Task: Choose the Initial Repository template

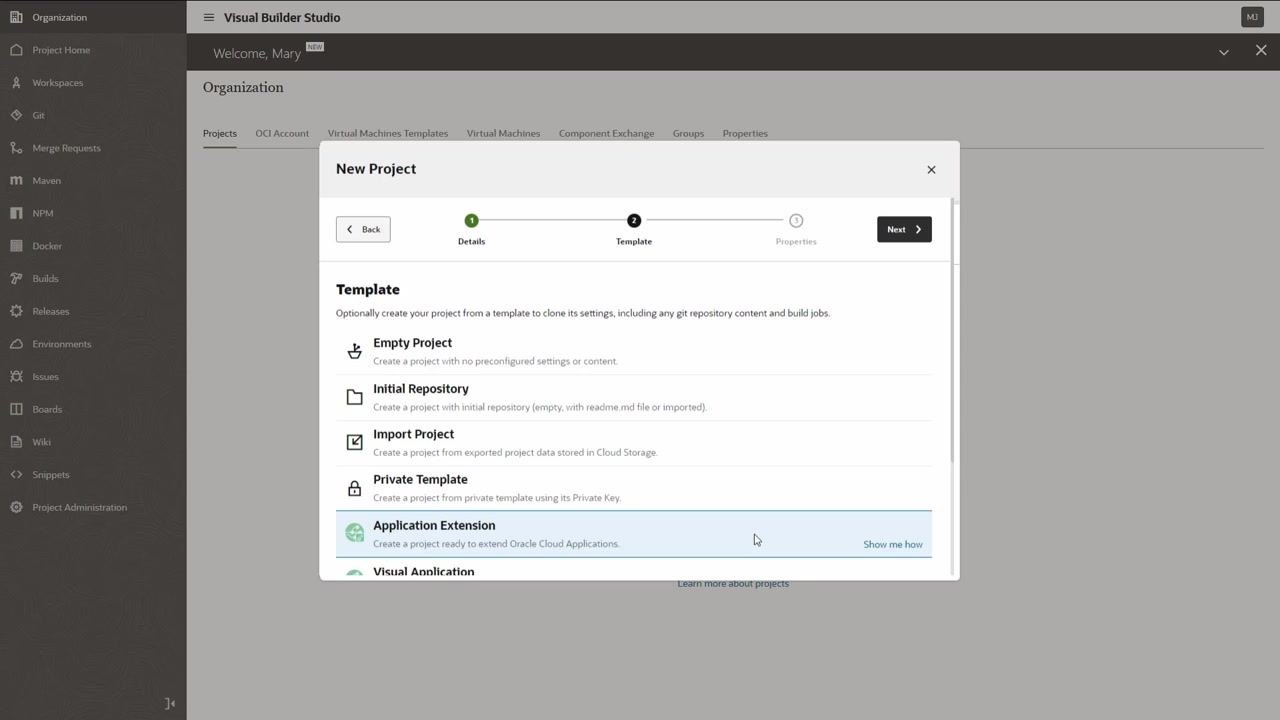Action: 634,397
